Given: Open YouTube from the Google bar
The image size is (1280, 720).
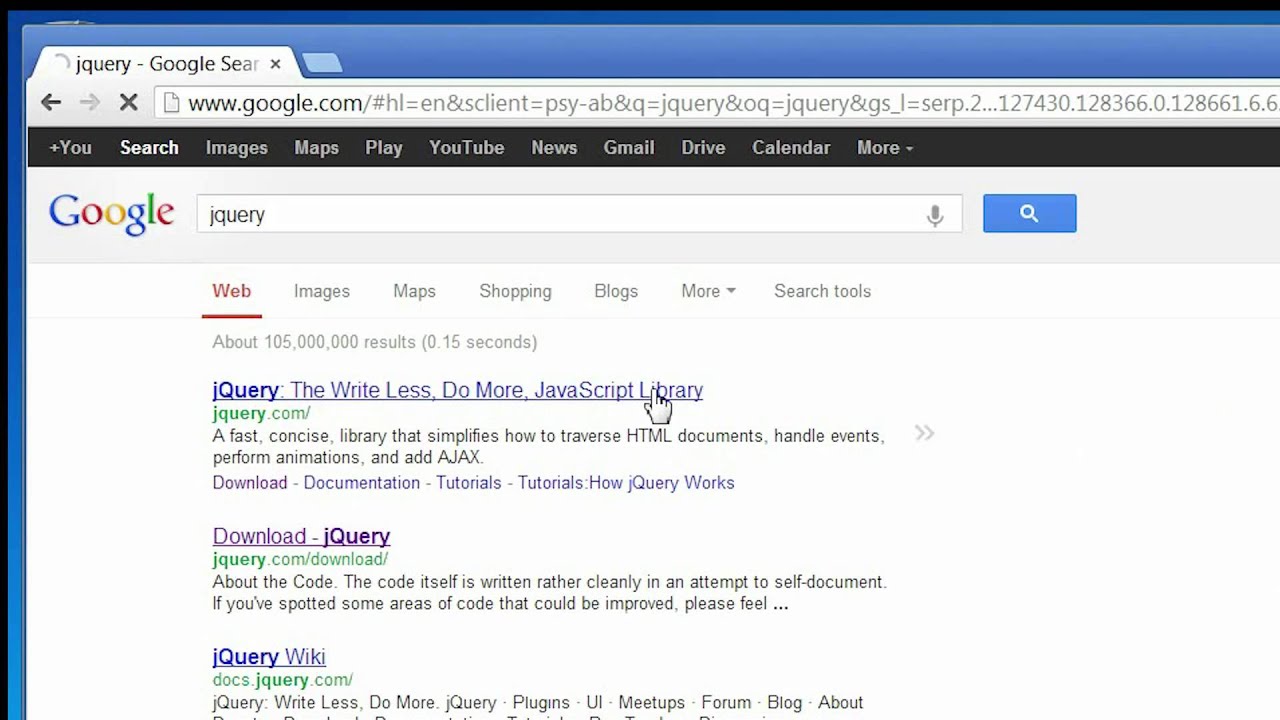Looking at the screenshot, I should [x=466, y=147].
